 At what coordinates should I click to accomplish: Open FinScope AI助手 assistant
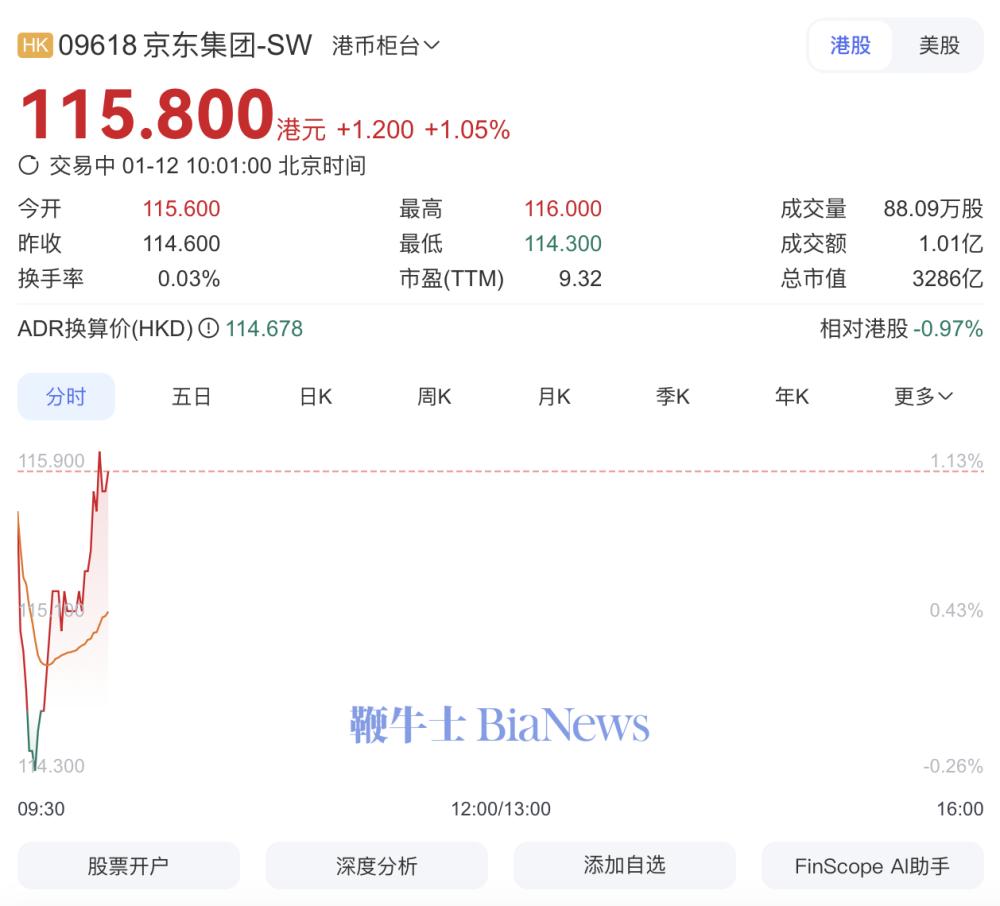tap(871, 865)
